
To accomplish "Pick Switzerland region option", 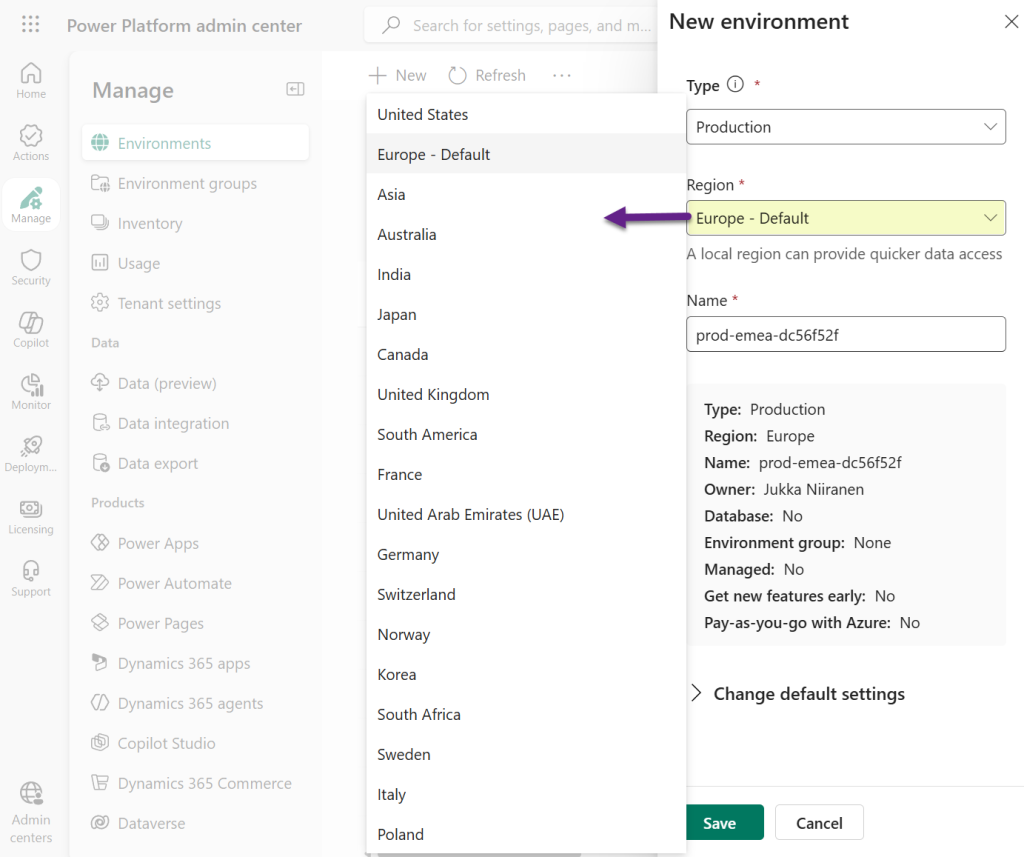I will tap(526, 594).
